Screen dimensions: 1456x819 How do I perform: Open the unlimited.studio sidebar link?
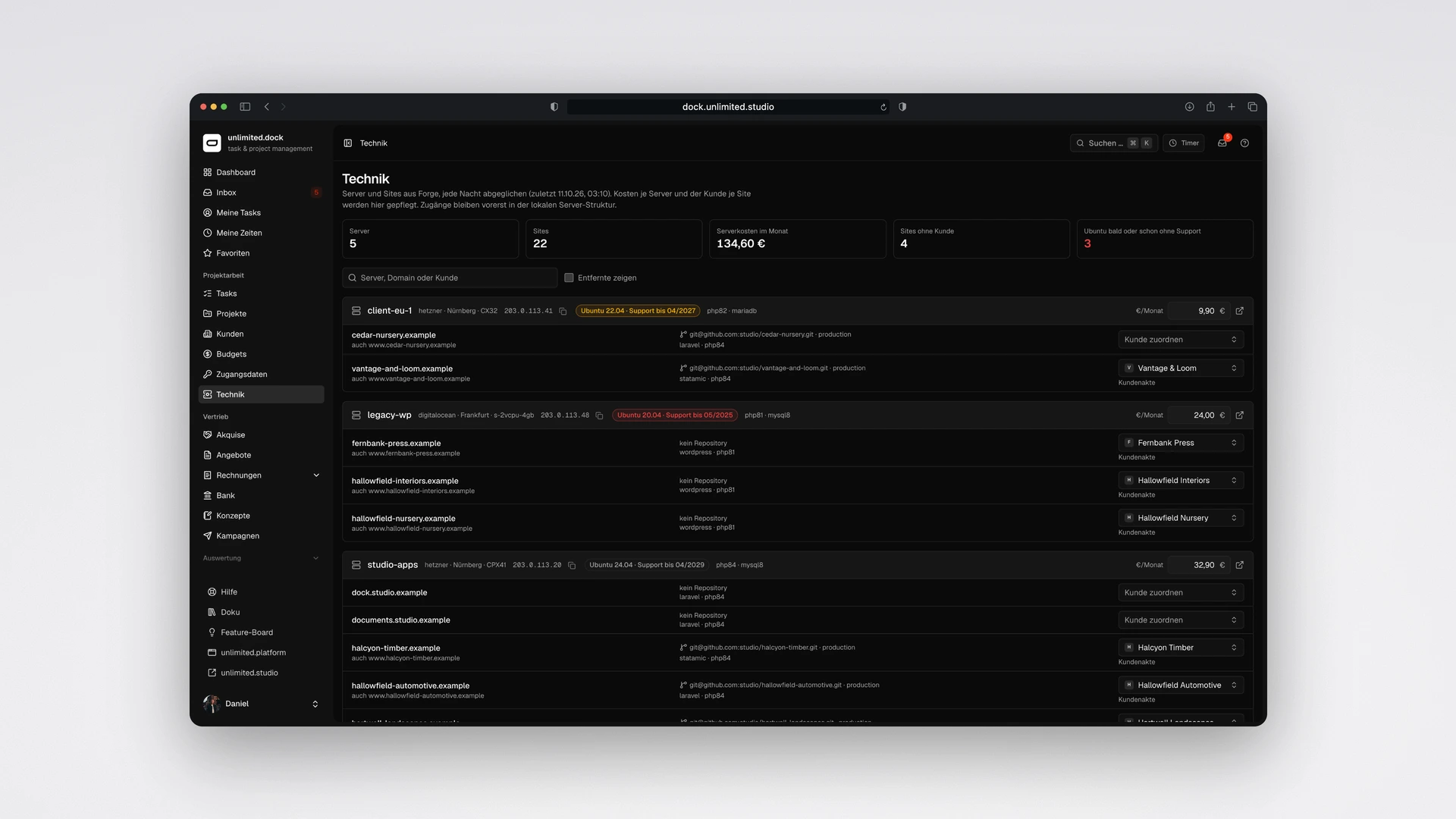pyautogui.click(x=261, y=673)
